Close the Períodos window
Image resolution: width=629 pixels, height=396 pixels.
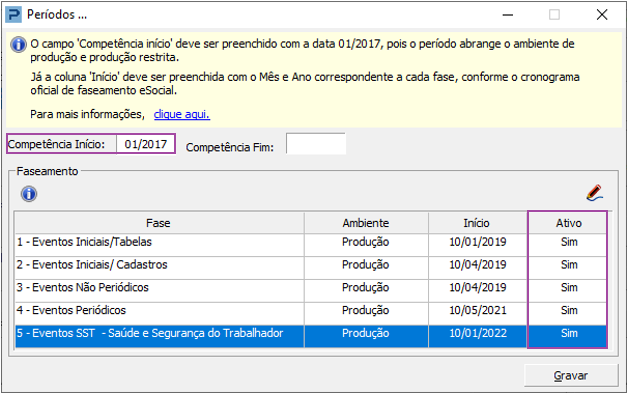coord(602,15)
